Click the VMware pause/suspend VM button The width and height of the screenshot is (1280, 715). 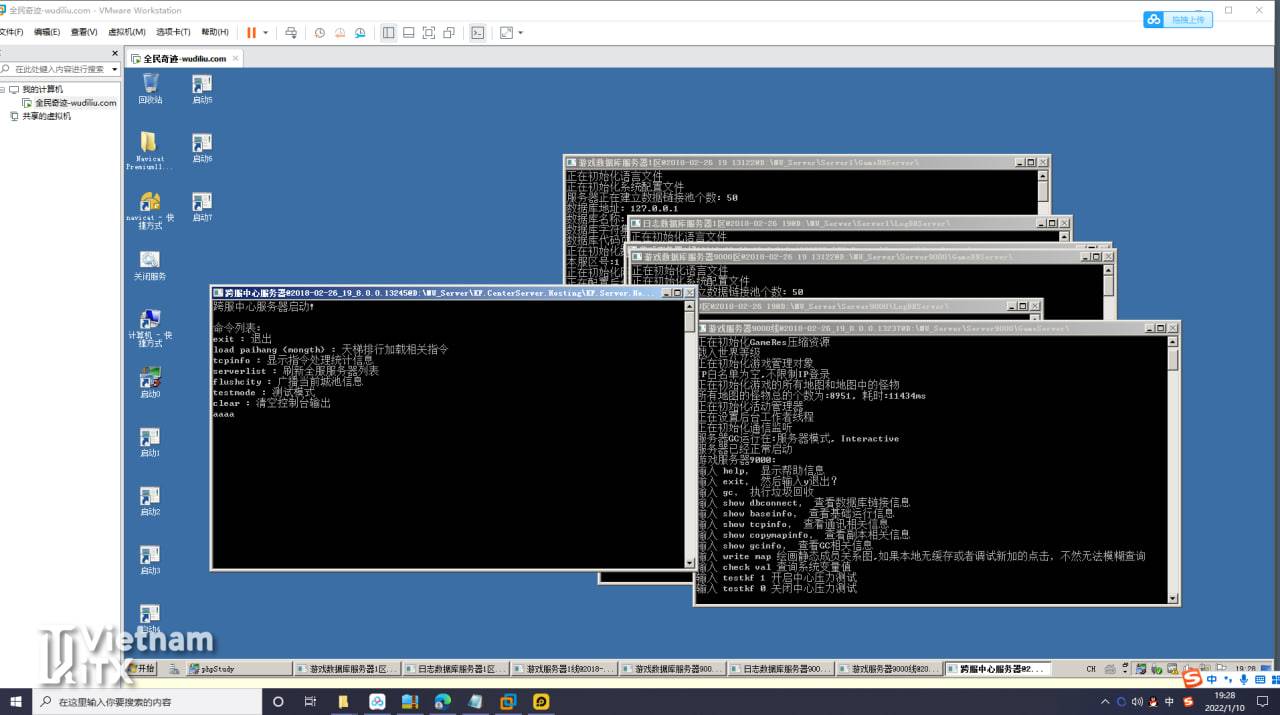(251, 32)
